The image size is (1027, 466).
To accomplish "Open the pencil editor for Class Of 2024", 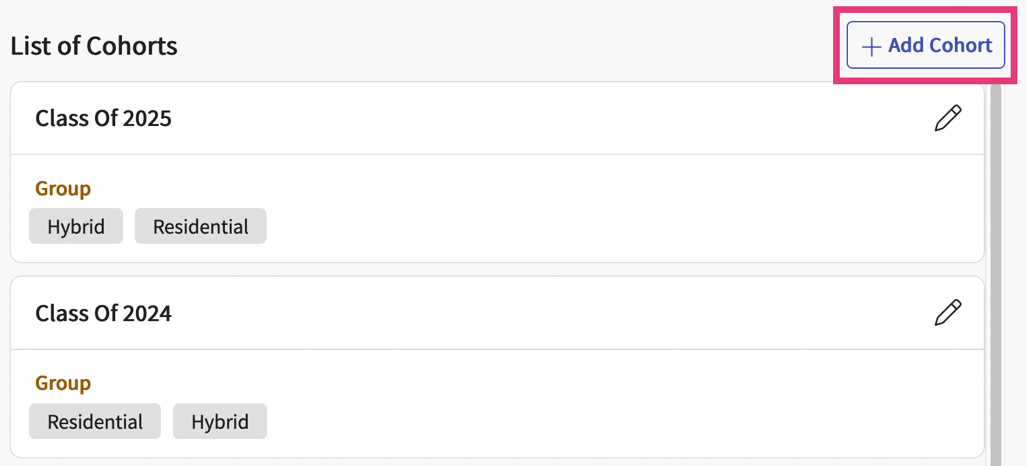I will tap(947, 313).
